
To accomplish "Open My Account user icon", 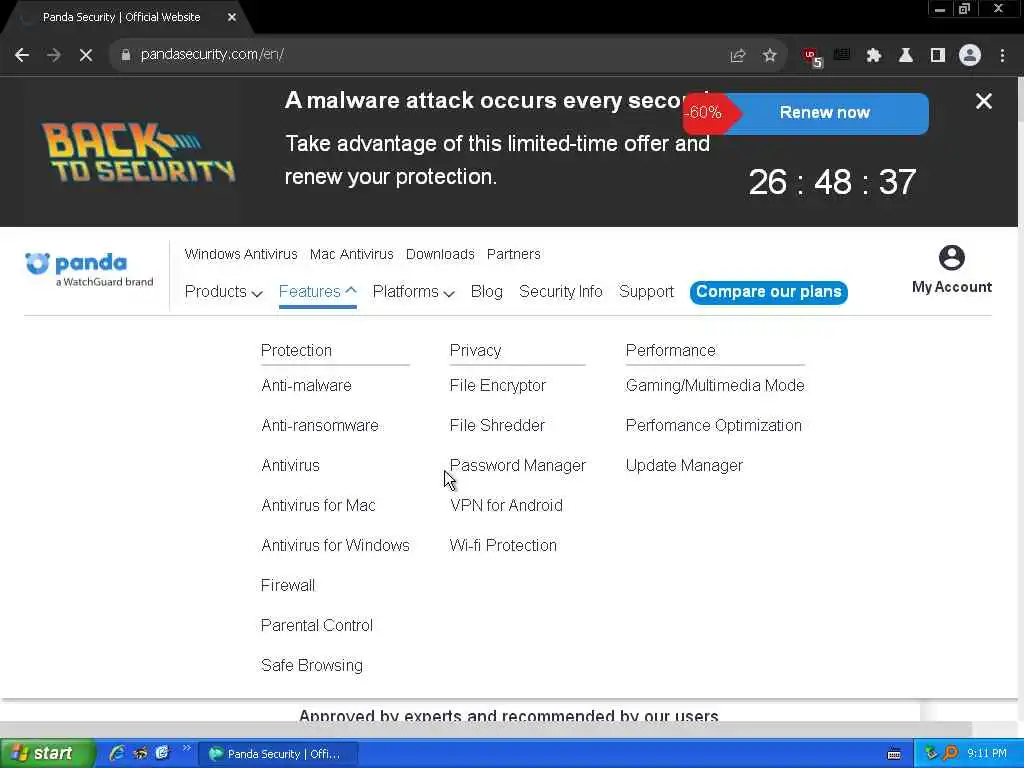I will (x=952, y=257).
